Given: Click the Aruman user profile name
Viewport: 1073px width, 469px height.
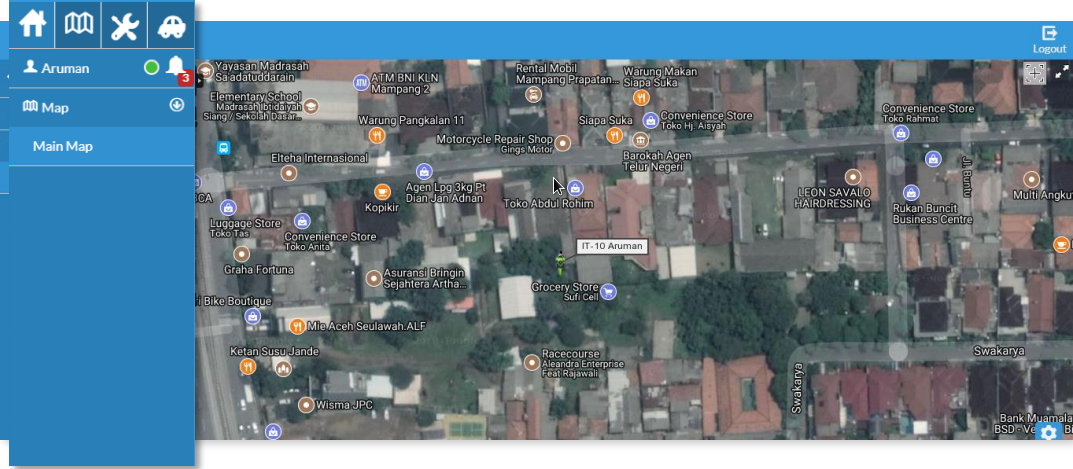Looking at the screenshot, I should click(65, 68).
